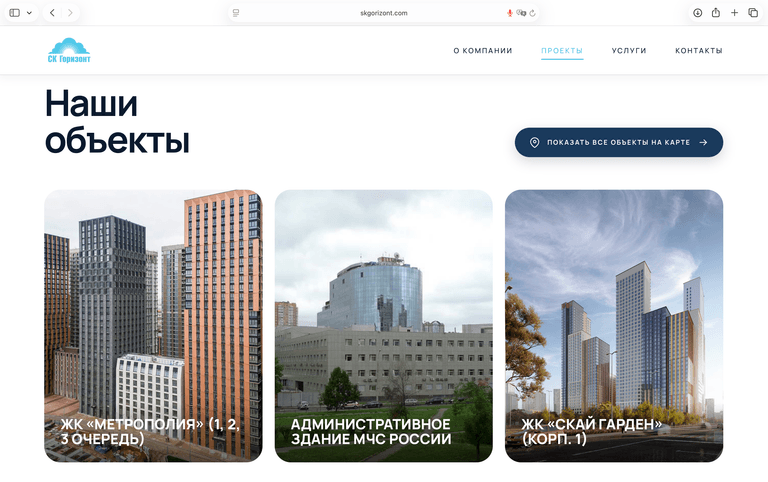This screenshot has height=482, width=768.
Task: Open the КОНТАКТЫ menu item
Action: click(698, 50)
